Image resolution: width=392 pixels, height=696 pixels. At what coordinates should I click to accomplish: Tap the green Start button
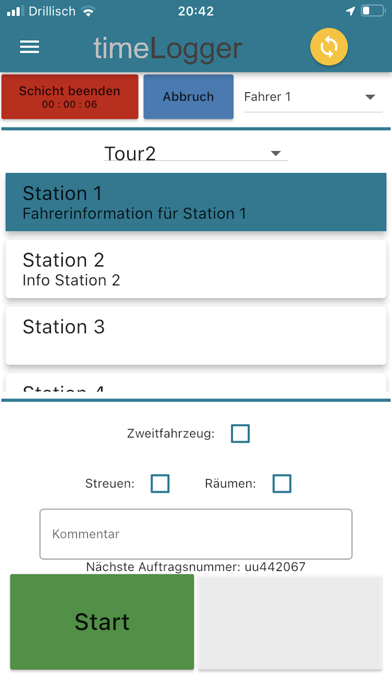click(102, 621)
